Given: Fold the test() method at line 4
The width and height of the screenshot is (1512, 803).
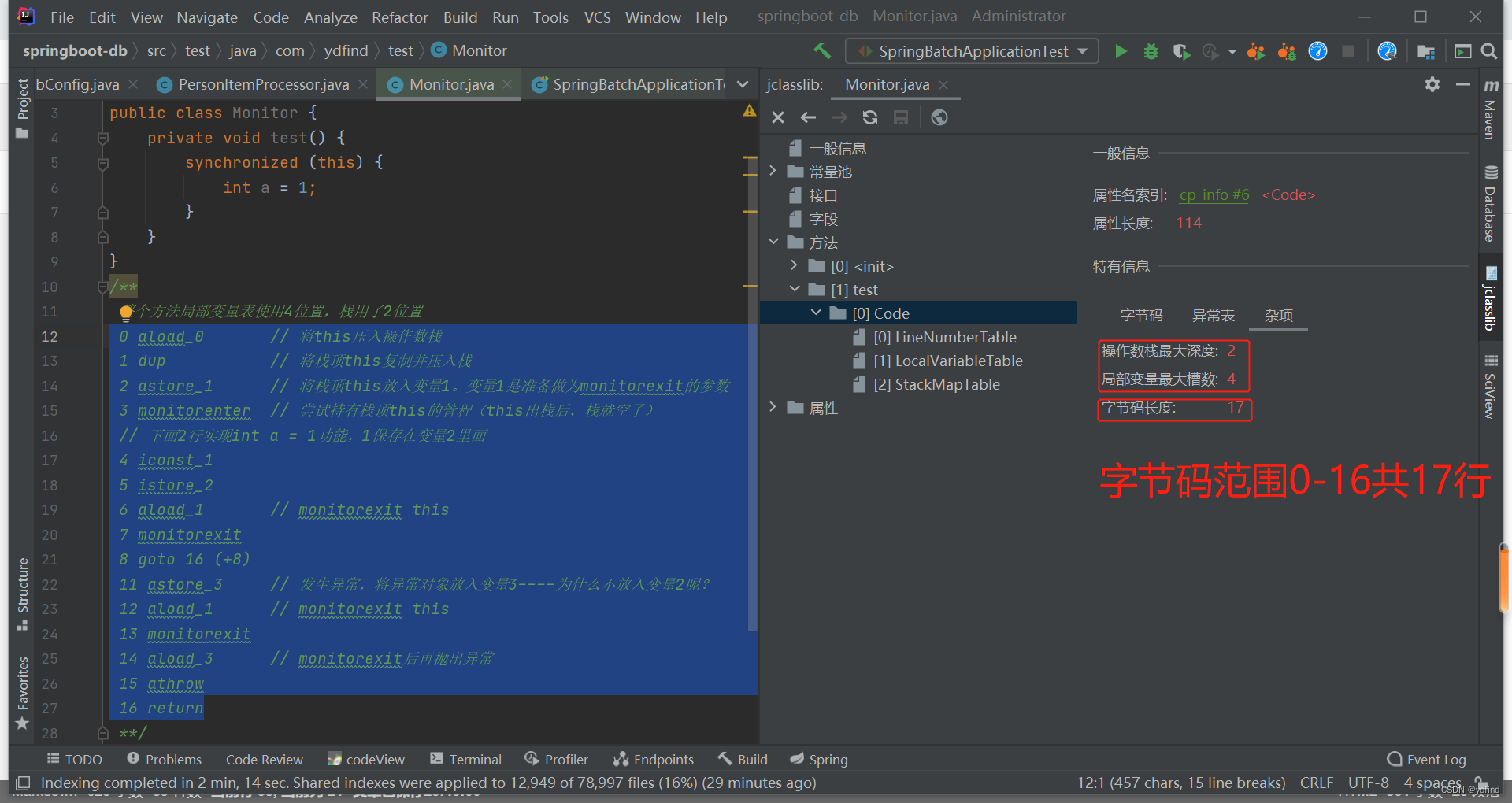Looking at the screenshot, I should click(x=102, y=138).
